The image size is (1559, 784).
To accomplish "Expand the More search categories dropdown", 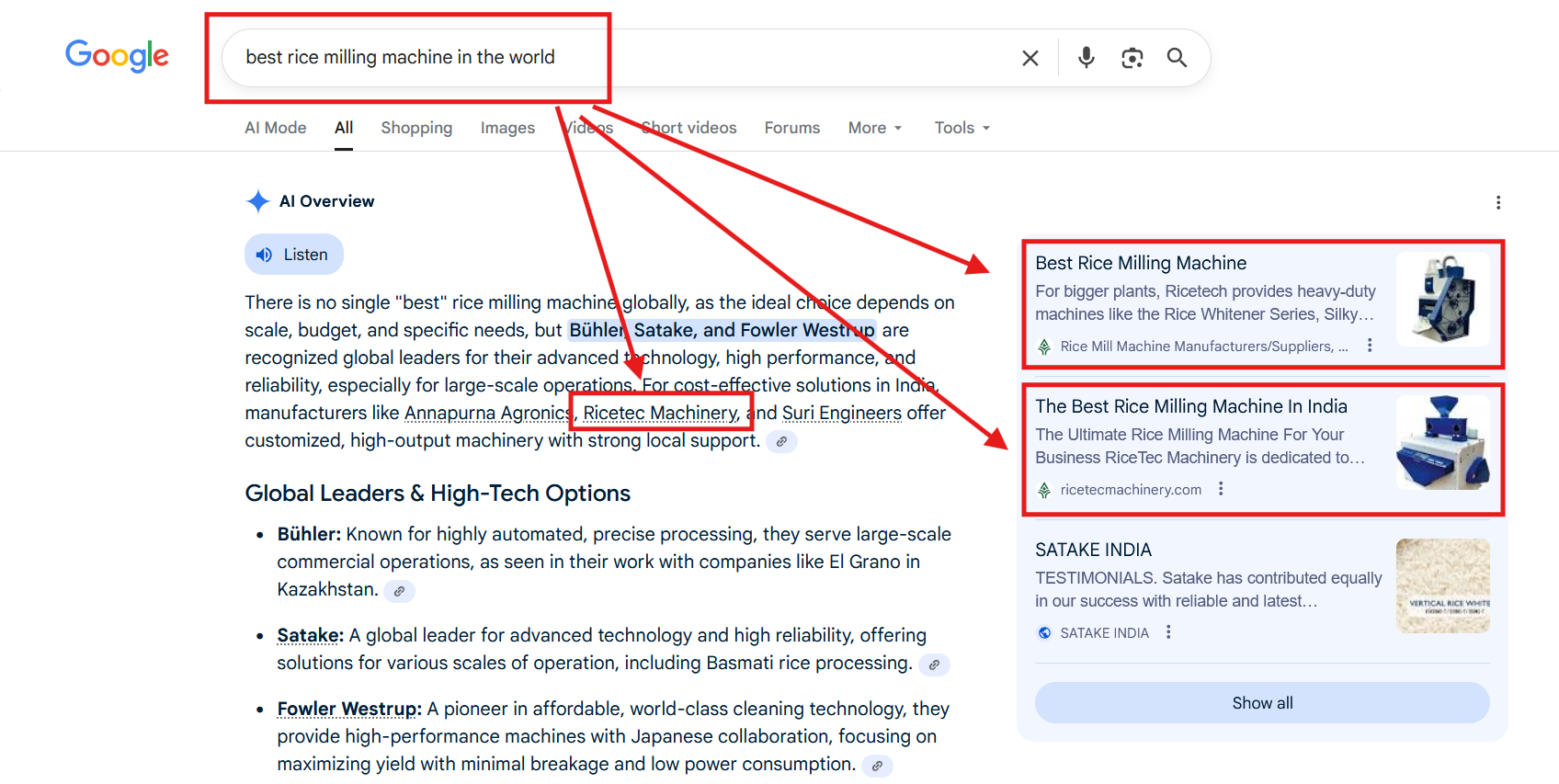I will (874, 128).
